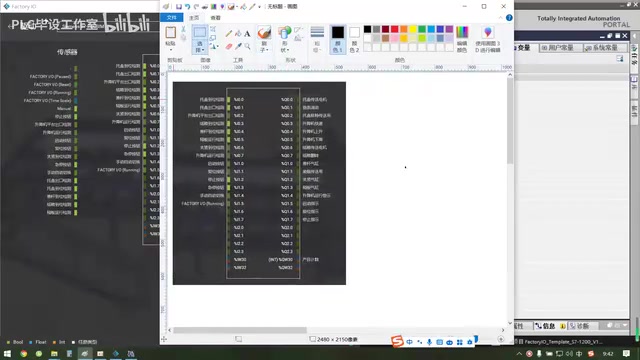
Task: Select the Pencil tool in Paint
Action: point(229,34)
